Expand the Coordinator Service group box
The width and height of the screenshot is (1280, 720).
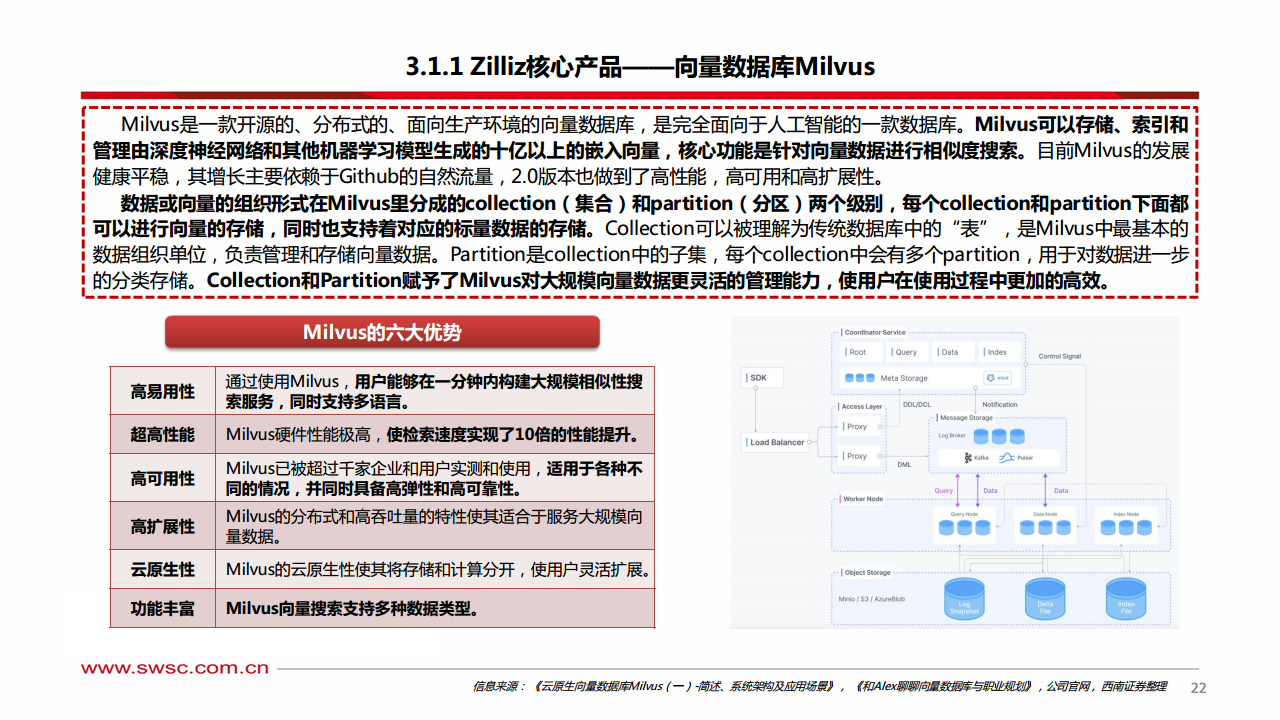[875, 333]
